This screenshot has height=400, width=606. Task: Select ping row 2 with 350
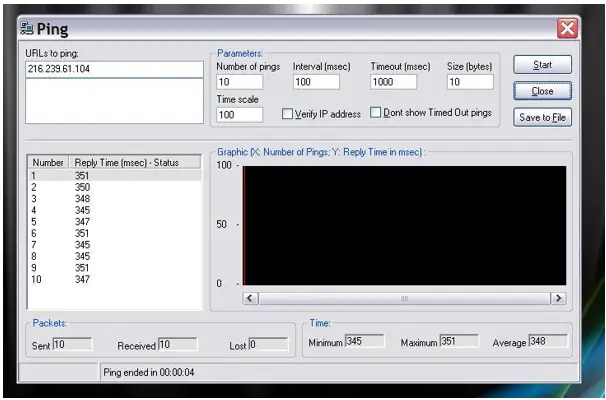115,187
